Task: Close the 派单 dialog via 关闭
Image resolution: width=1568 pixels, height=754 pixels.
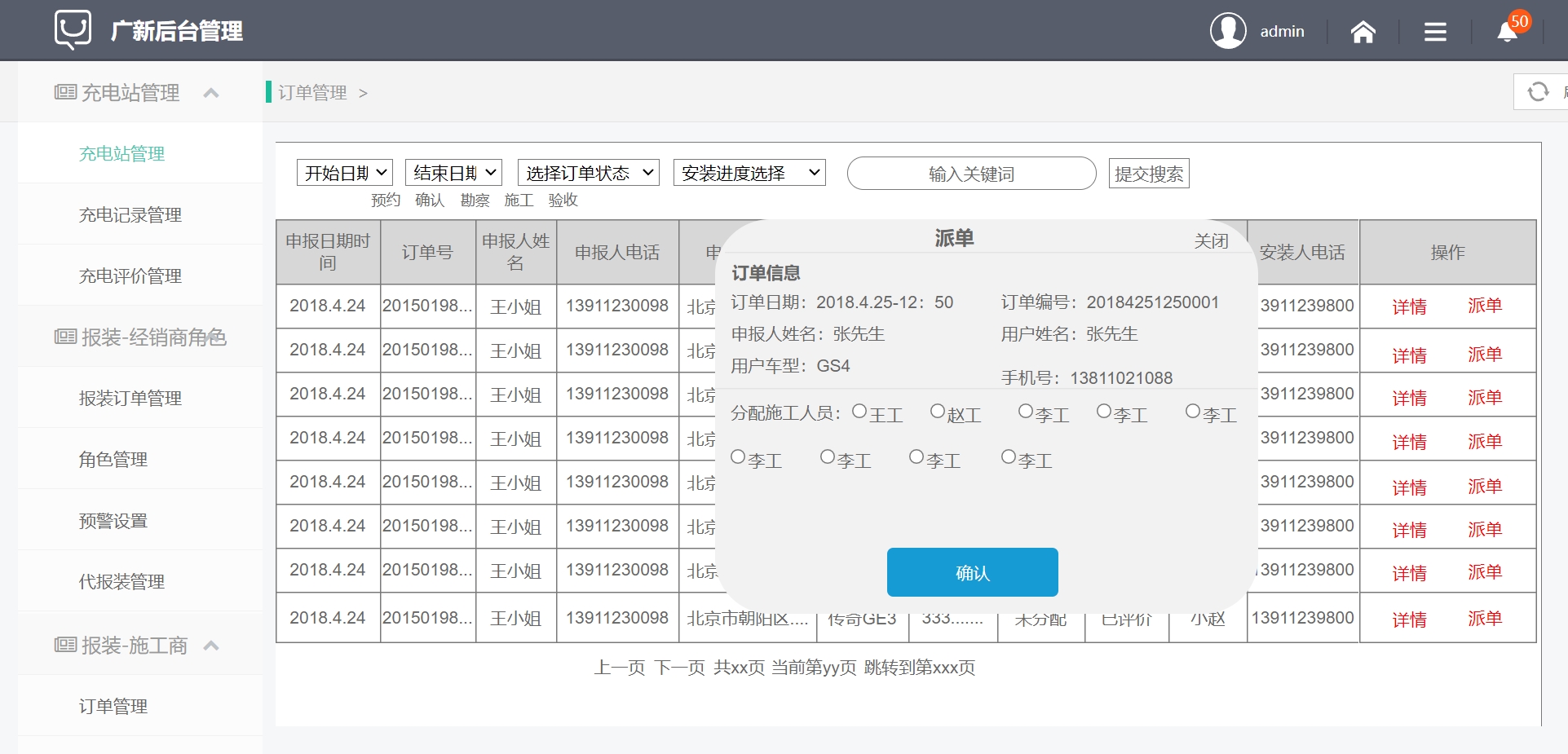Action: [1211, 240]
